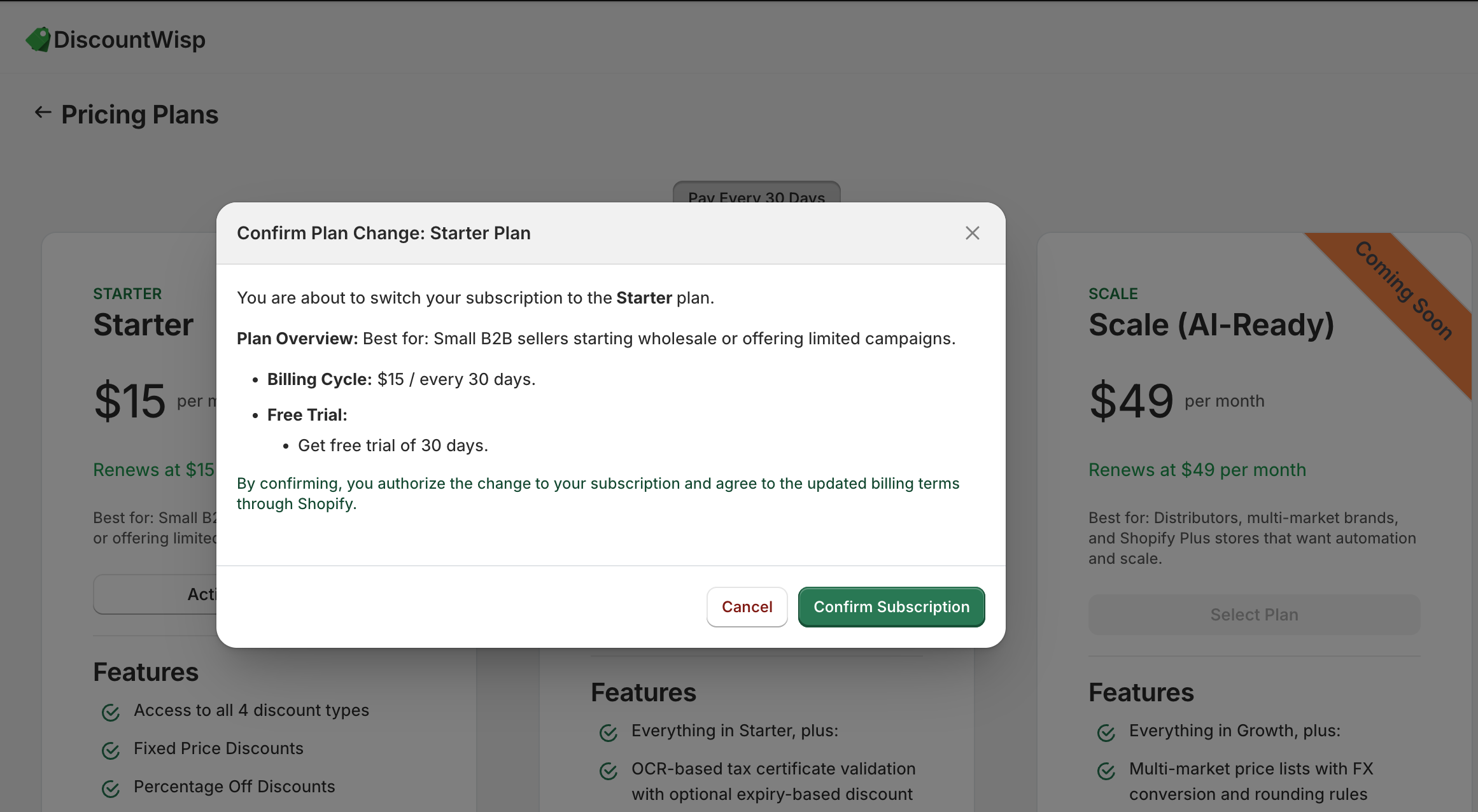This screenshot has height=812, width=1478.
Task: Cancel the plan change
Action: pos(747,607)
